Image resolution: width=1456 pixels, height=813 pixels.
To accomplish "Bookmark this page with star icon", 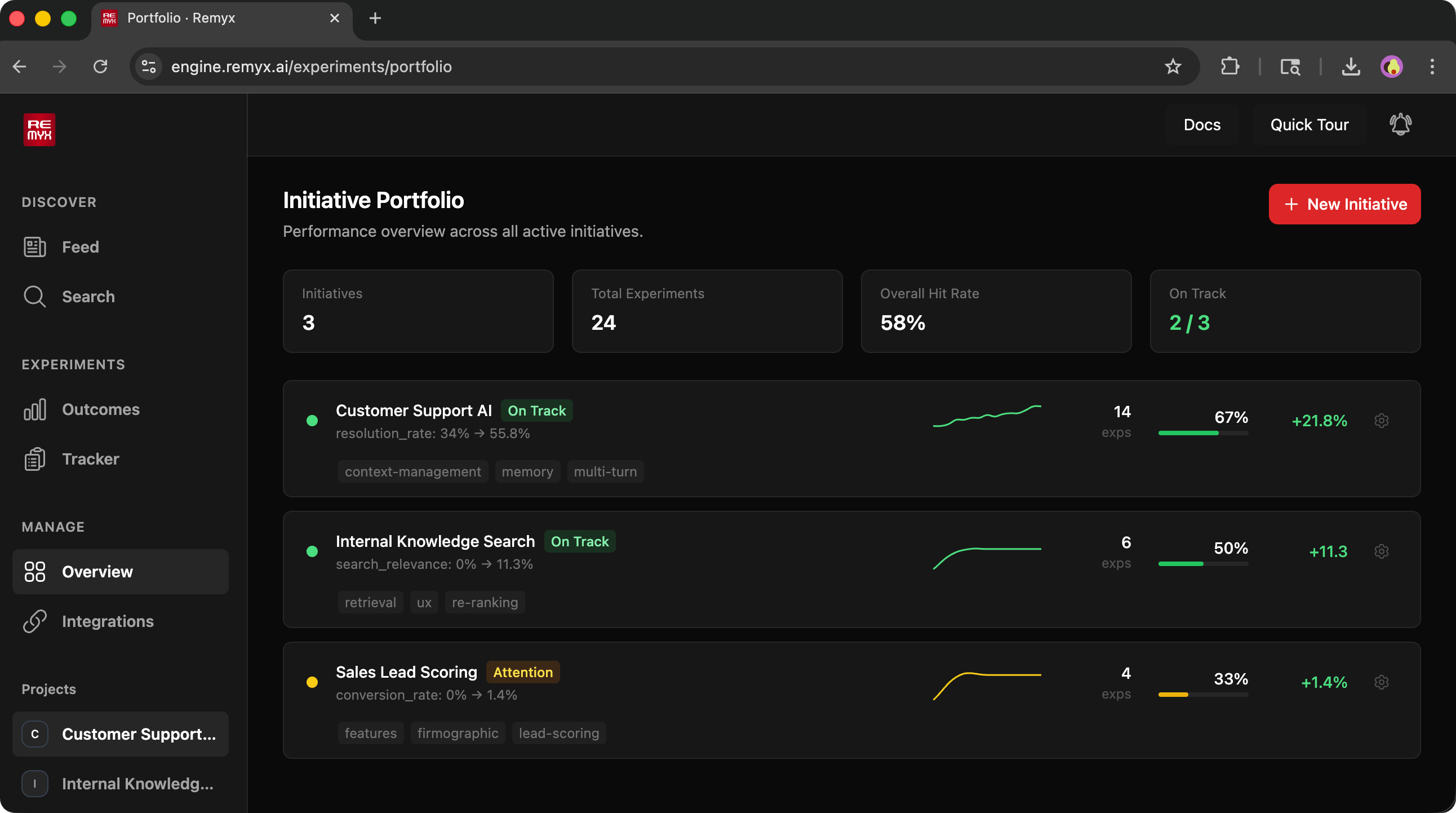I will click(1173, 67).
